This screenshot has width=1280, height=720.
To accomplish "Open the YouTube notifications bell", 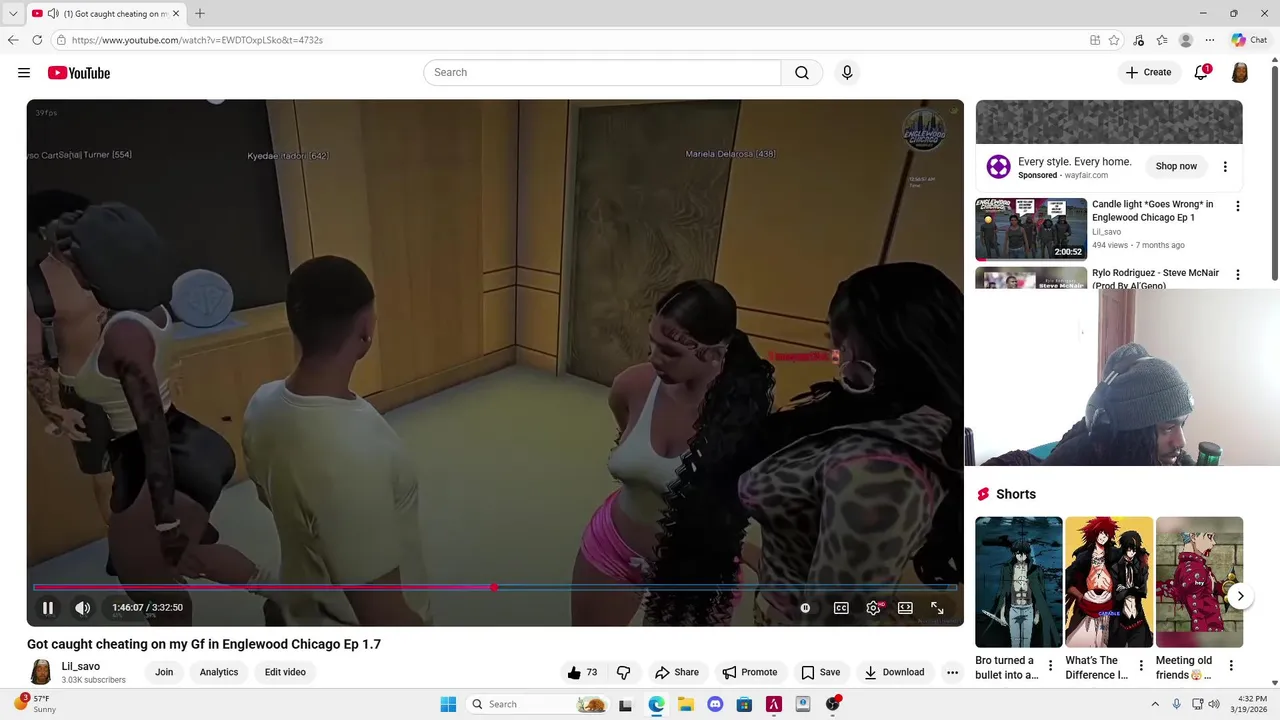I will click(1202, 72).
